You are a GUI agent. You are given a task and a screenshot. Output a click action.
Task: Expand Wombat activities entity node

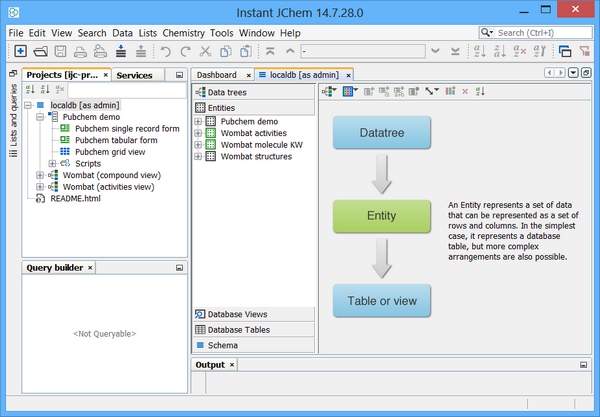198,133
